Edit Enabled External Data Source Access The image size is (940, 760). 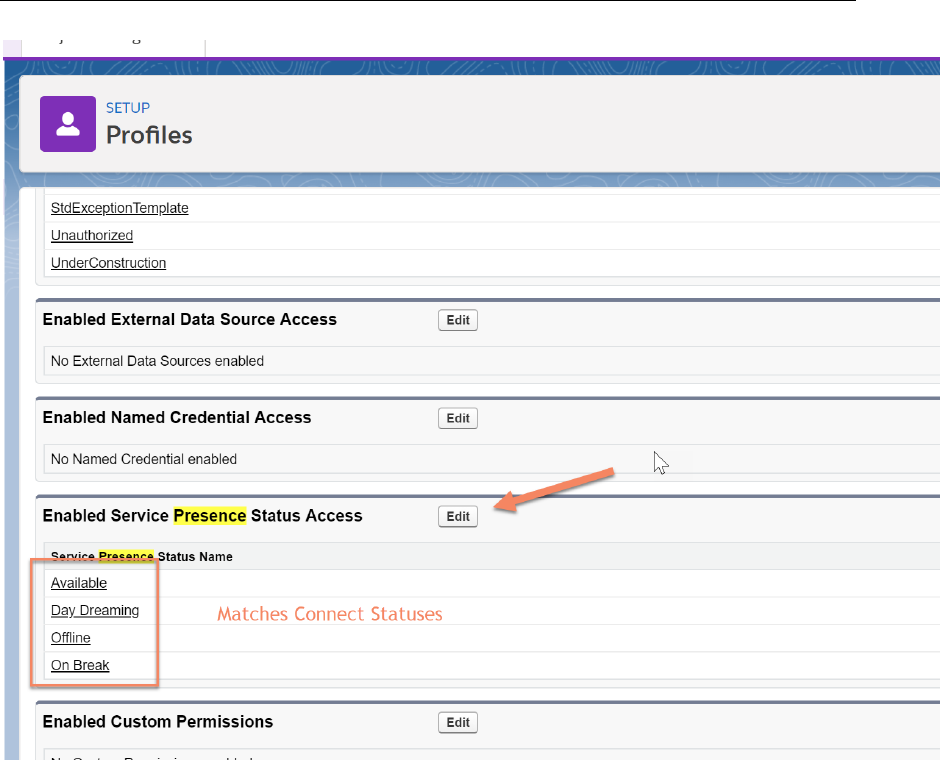(458, 321)
